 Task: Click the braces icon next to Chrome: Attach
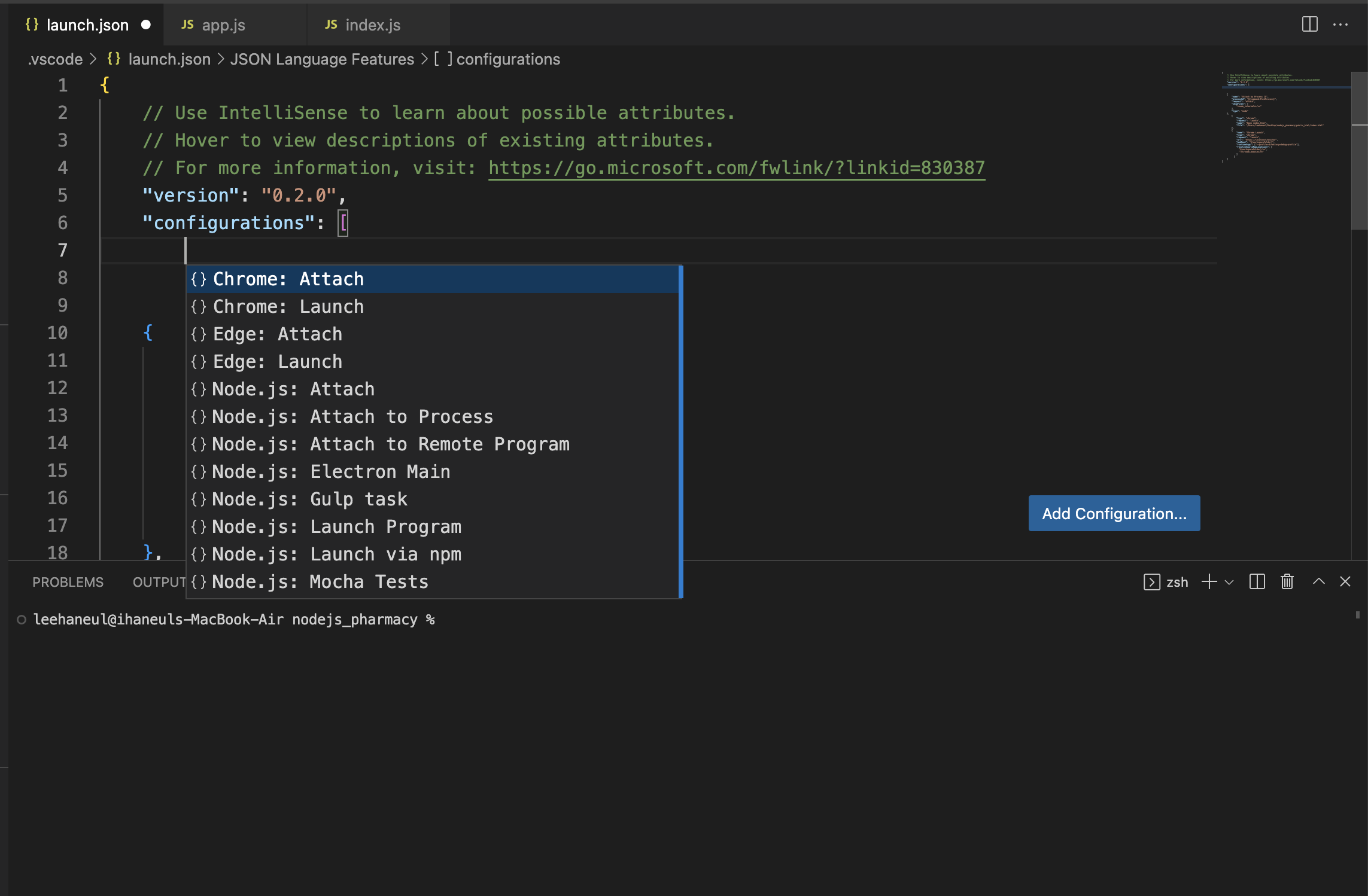coord(199,279)
